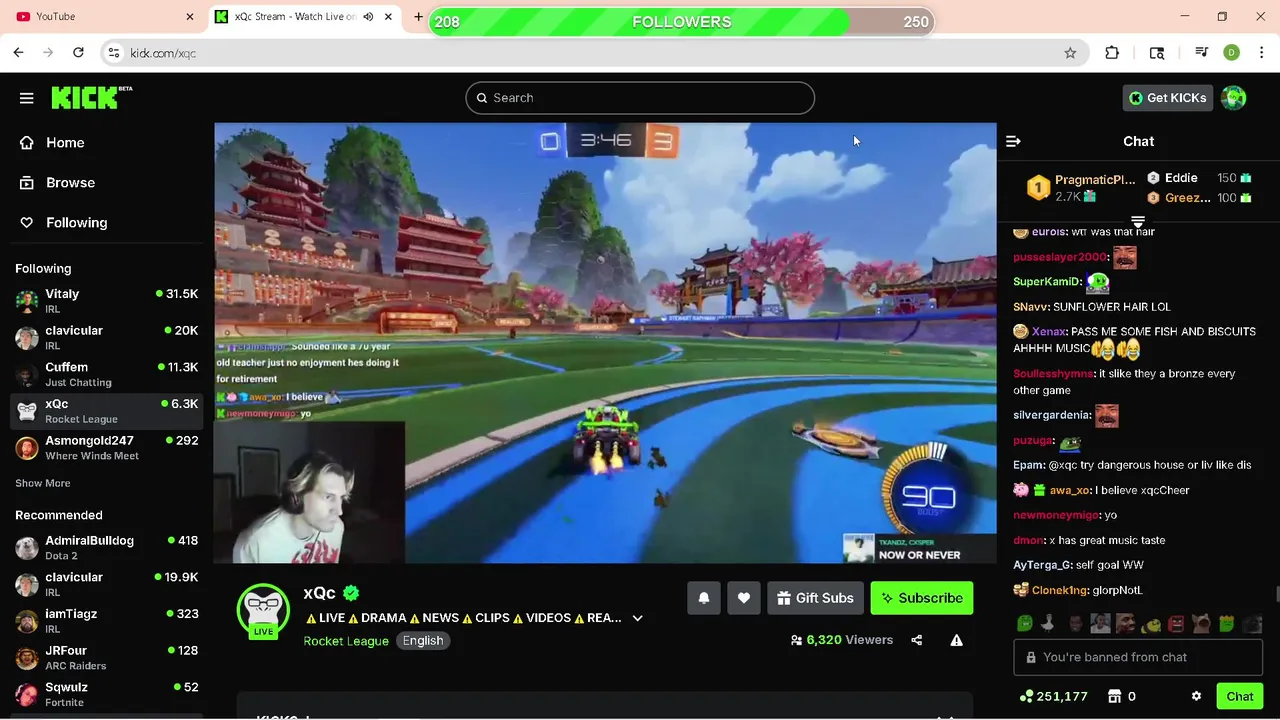
Task: Select Eddie in gift leaderboard
Action: pos(1198,178)
